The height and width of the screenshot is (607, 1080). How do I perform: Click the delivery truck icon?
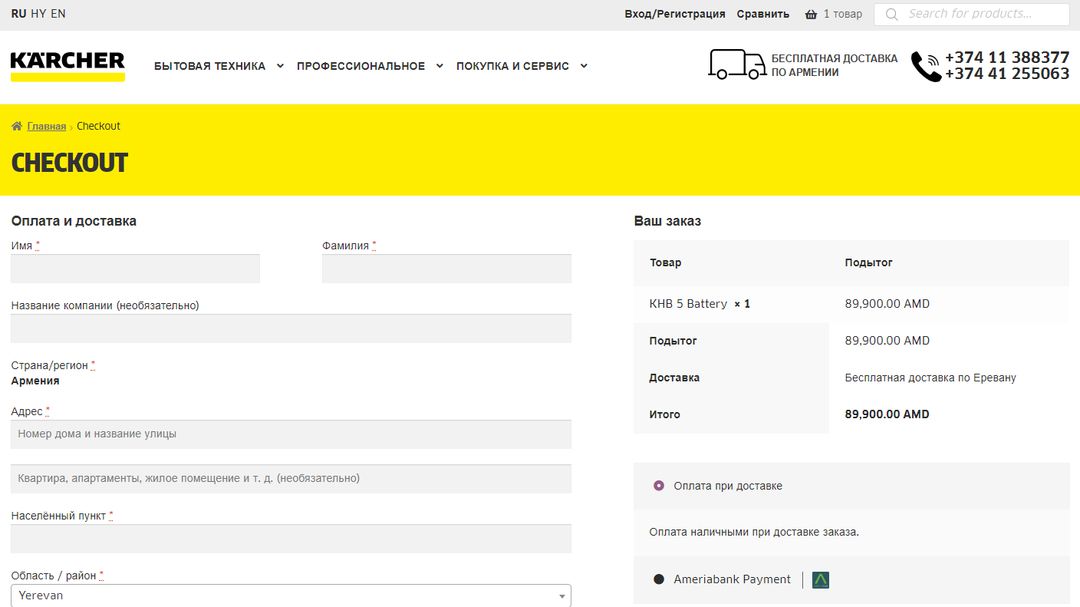(737, 65)
